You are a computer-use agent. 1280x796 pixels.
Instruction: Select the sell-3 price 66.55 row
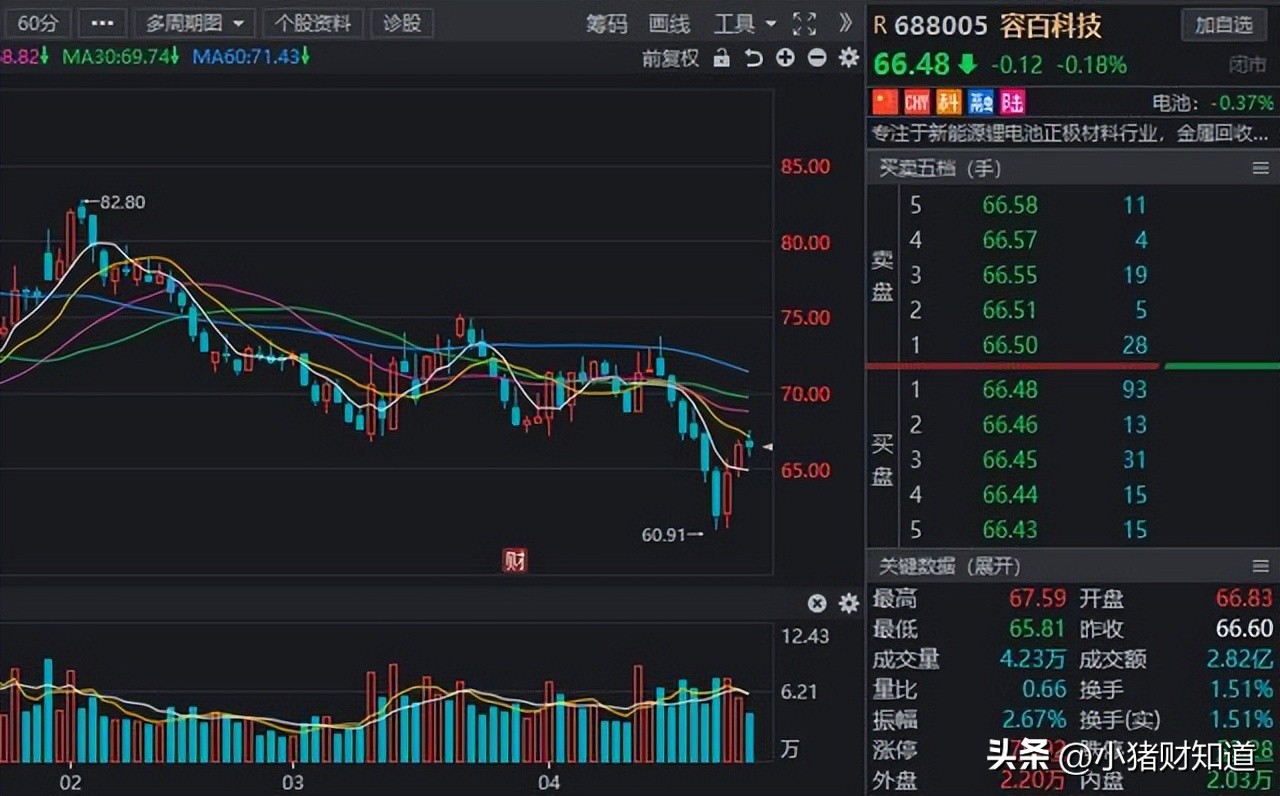pyautogui.click(x=1010, y=275)
